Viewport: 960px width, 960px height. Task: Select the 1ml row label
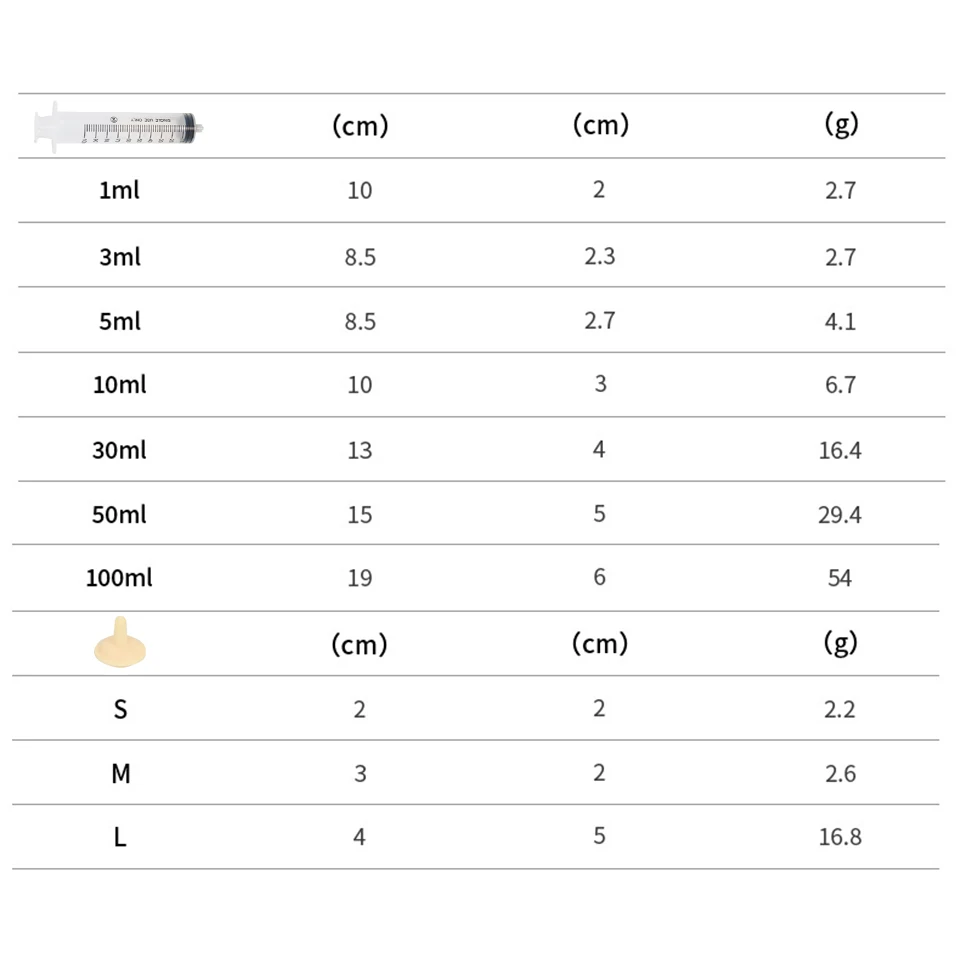119,190
